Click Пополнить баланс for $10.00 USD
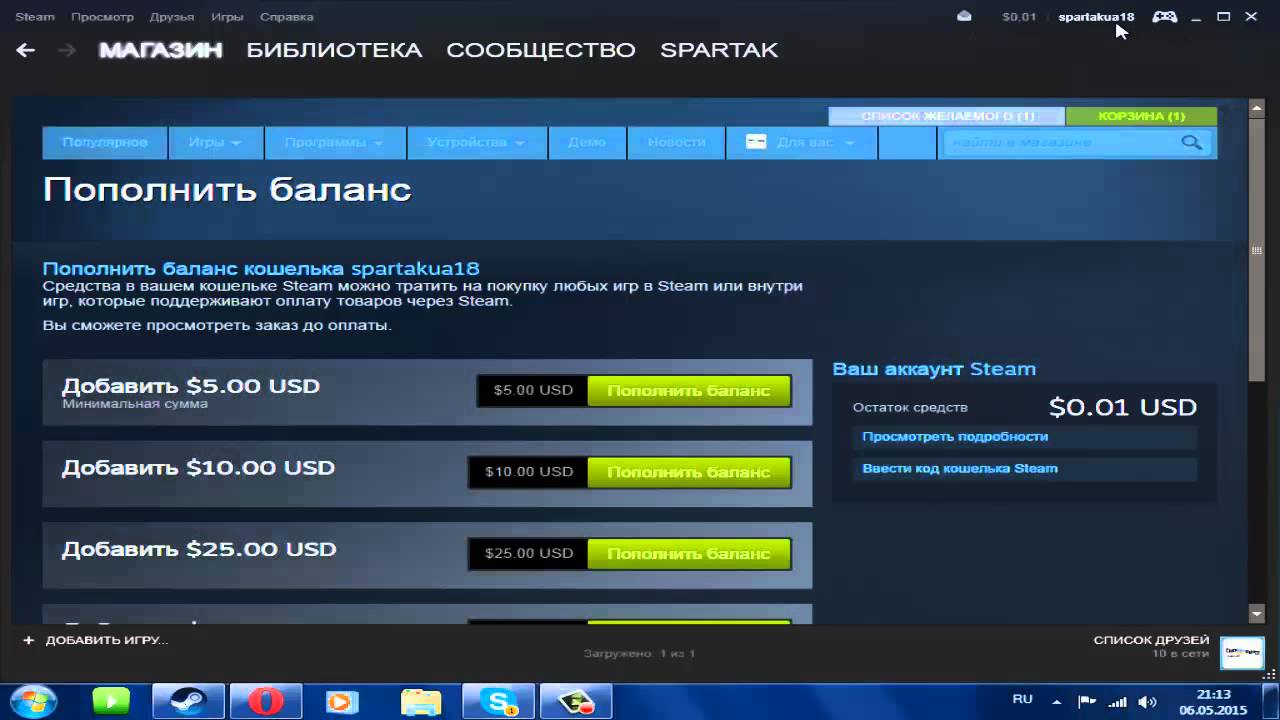This screenshot has height=720, width=1280. [689, 472]
